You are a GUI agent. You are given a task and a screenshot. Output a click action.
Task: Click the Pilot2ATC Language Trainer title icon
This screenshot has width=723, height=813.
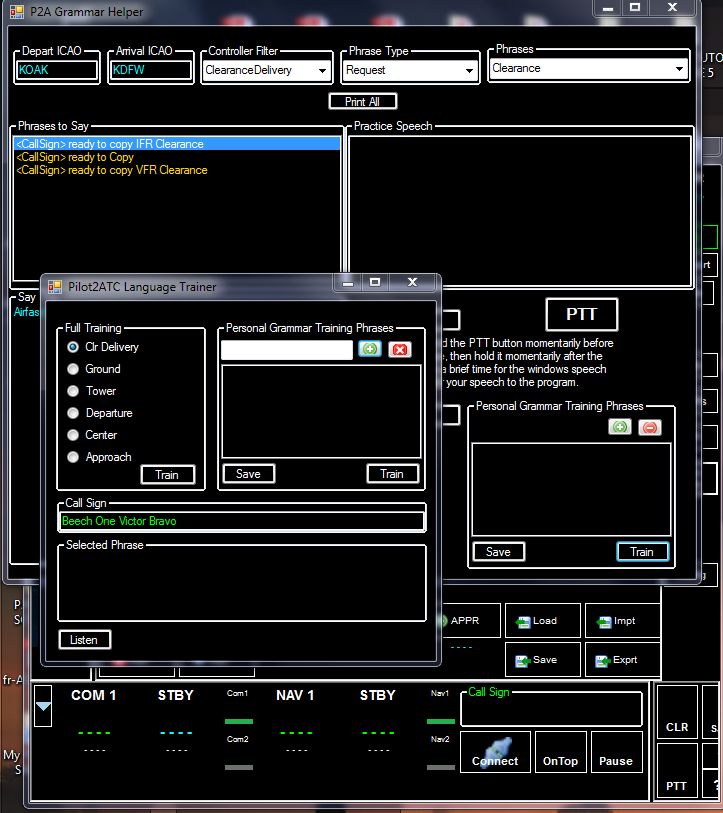pos(54,287)
